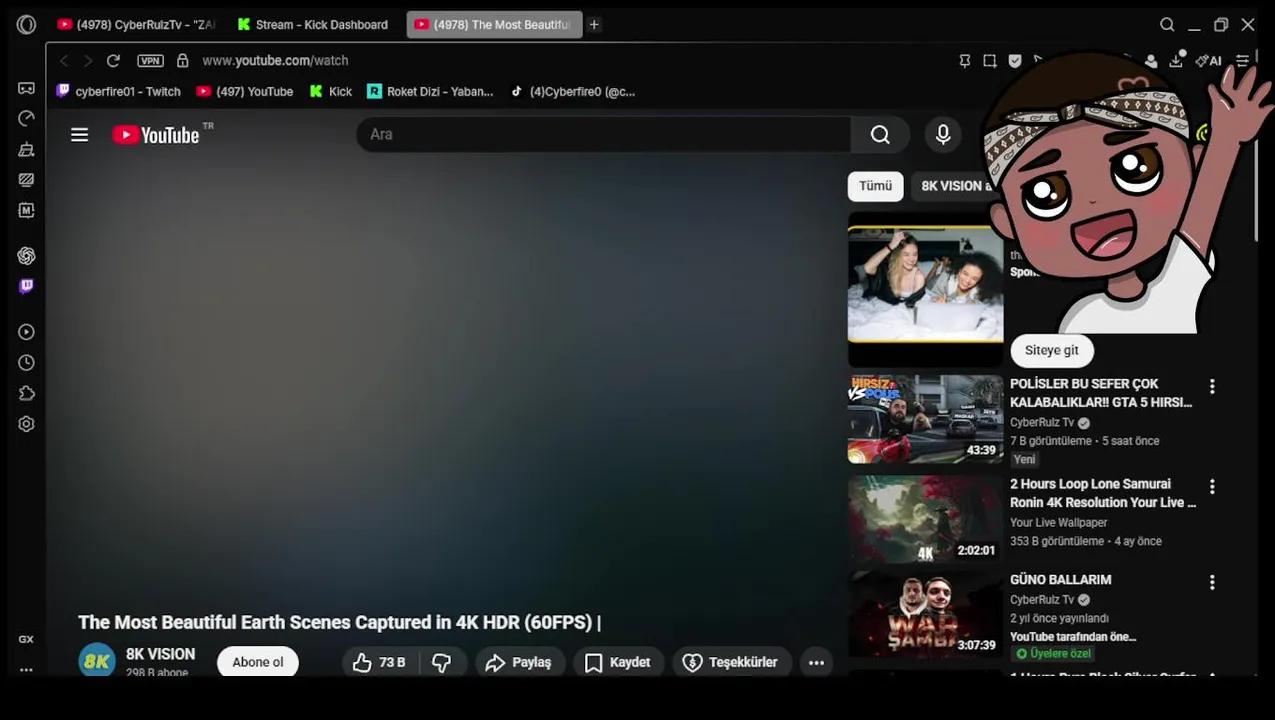Open POLİSLER BU SEFER ÇOK KALABALIKLAR video
Viewport: 1275px width, 720px height.
pos(1101,393)
